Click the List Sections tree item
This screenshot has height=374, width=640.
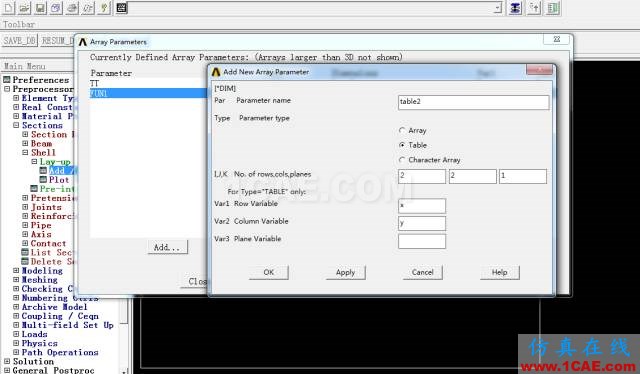click(52, 252)
